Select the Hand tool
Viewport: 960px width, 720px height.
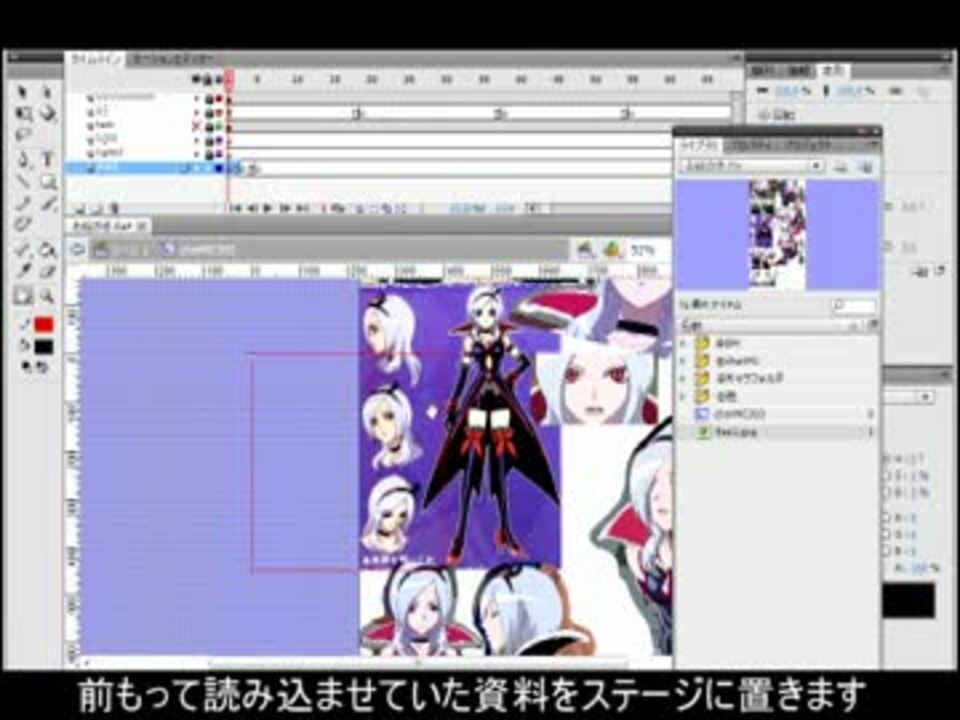tap(23, 296)
